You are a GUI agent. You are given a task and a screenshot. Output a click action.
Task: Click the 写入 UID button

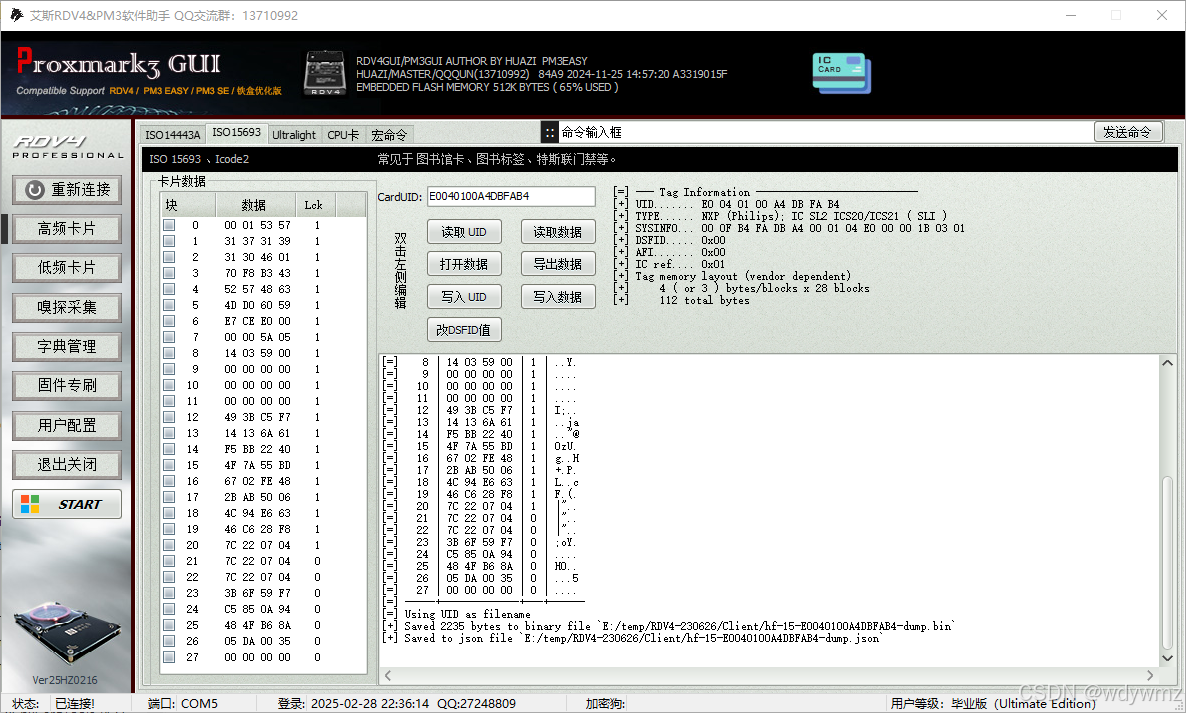(x=464, y=296)
